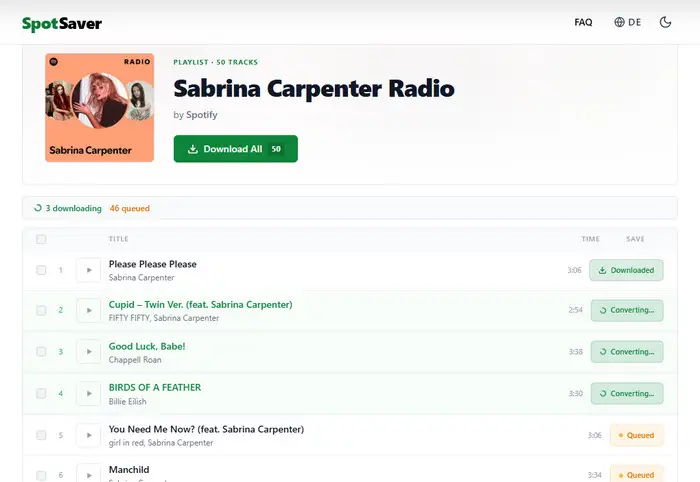Click title 'Cupid – Twin Ver. (feat. Sabrina Carpenter)'
Image resolution: width=700 pixels, height=482 pixels.
point(200,304)
